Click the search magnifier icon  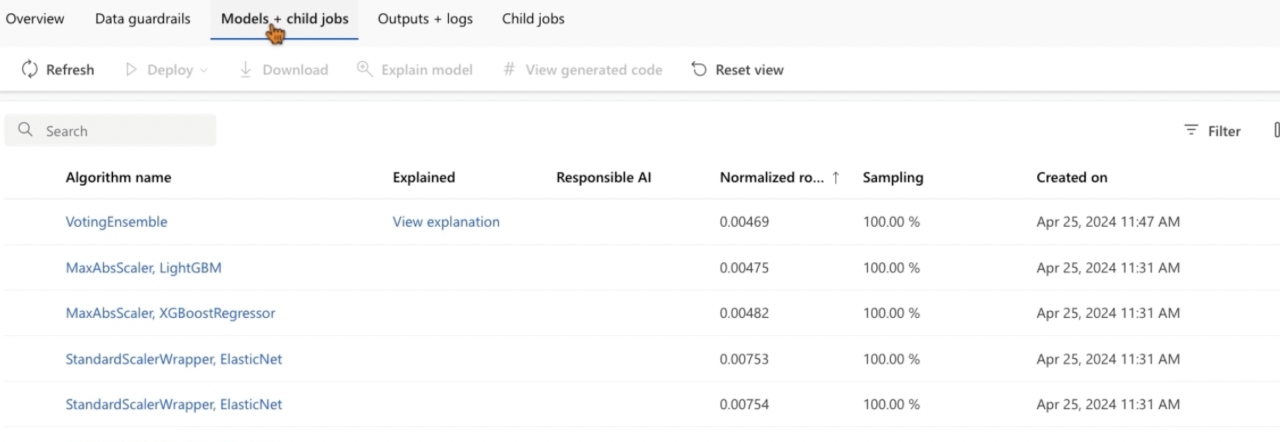coord(26,131)
